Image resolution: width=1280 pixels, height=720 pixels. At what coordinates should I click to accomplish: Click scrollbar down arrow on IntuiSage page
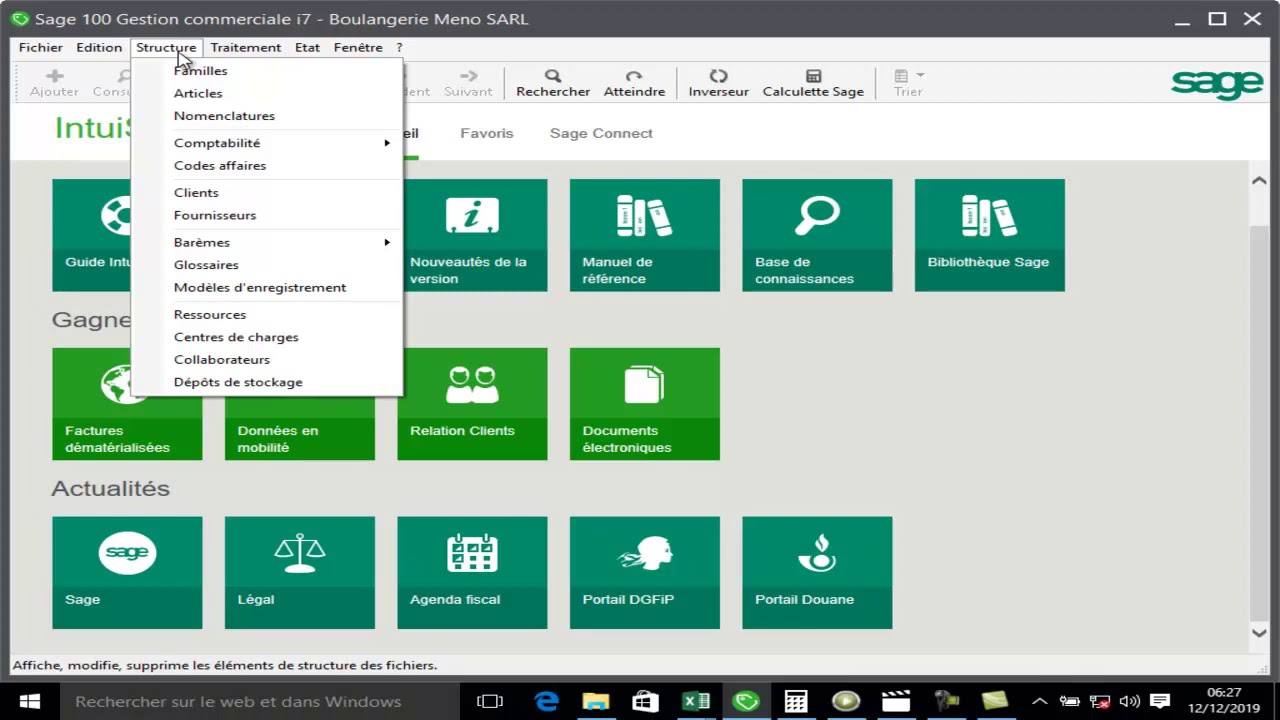(1259, 632)
